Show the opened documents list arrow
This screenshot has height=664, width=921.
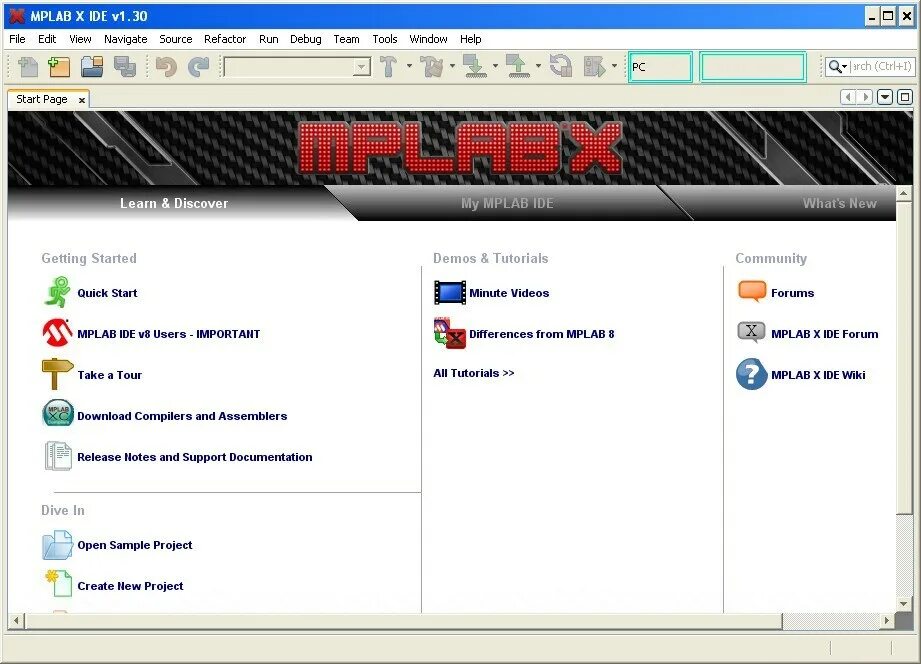pos(885,97)
